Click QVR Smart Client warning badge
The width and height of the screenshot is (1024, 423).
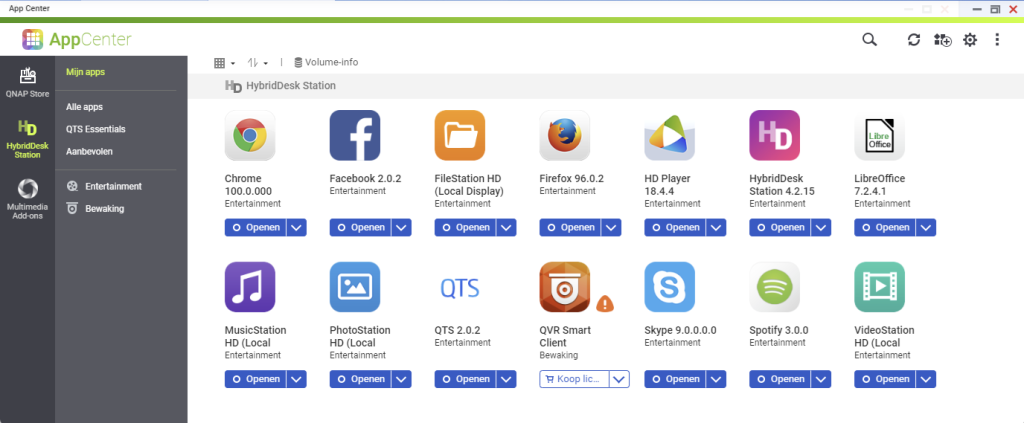(605, 304)
